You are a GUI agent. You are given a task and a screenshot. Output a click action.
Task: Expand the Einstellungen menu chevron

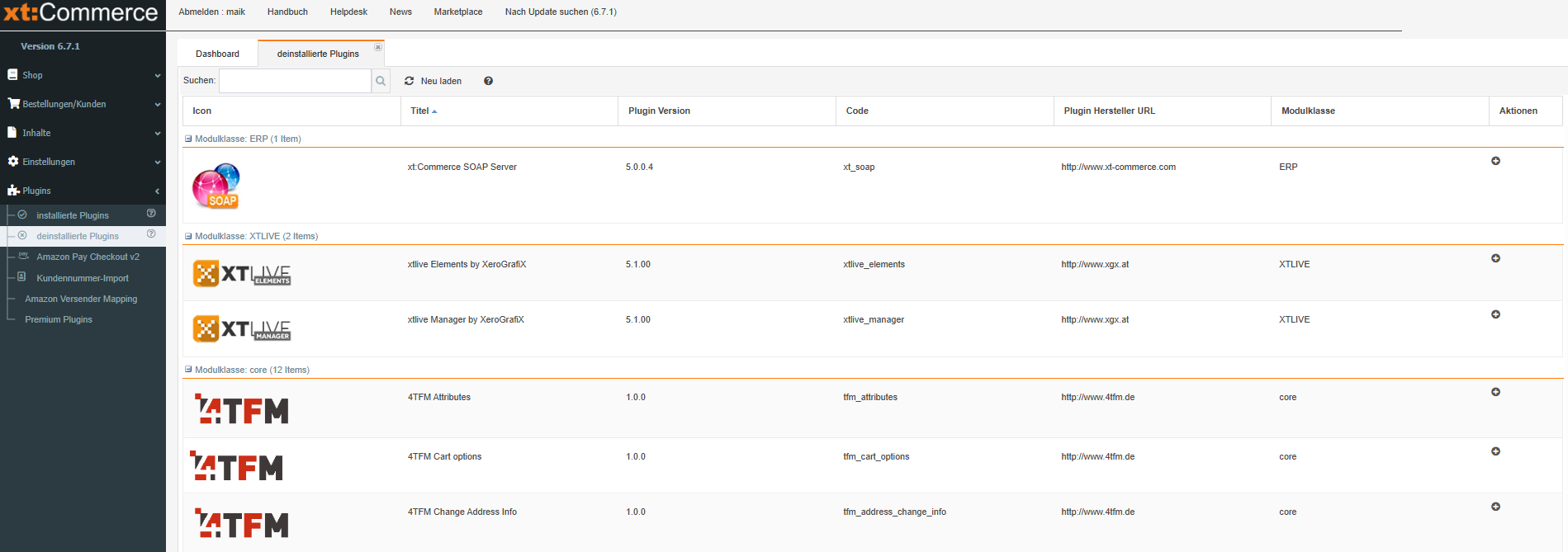(158, 162)
